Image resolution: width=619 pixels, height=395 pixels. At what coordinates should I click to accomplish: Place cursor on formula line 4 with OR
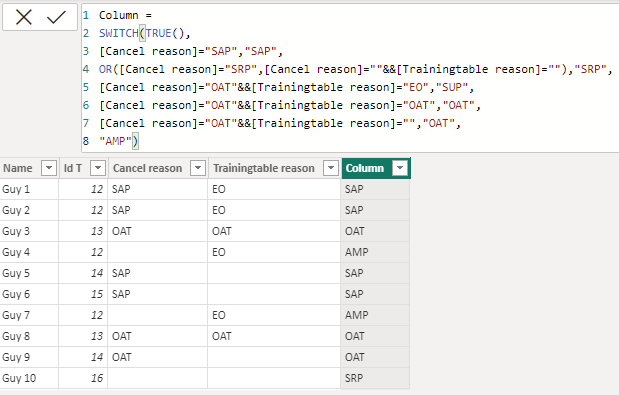coord(355,69)
